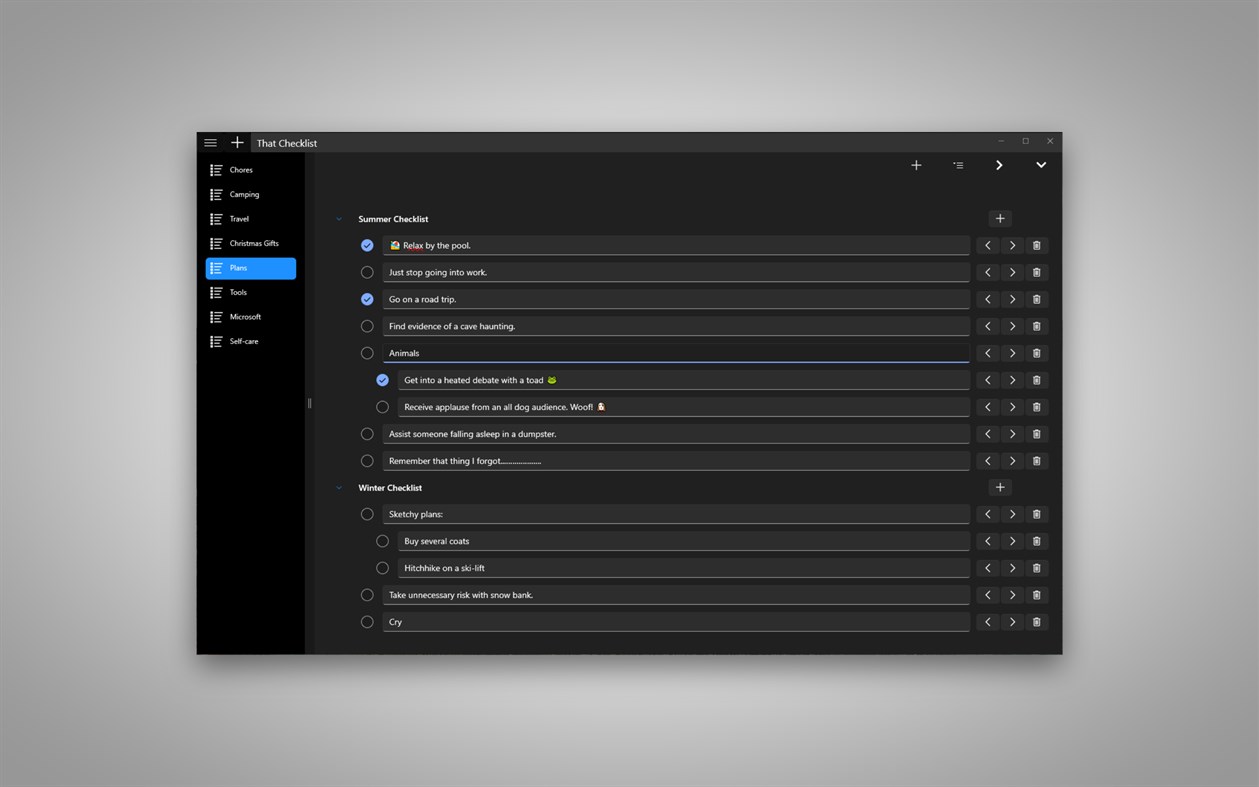This screenshot has height=787, width=1259.
Task: Delete the 'Cry' item
Action: coord(1036,621)
